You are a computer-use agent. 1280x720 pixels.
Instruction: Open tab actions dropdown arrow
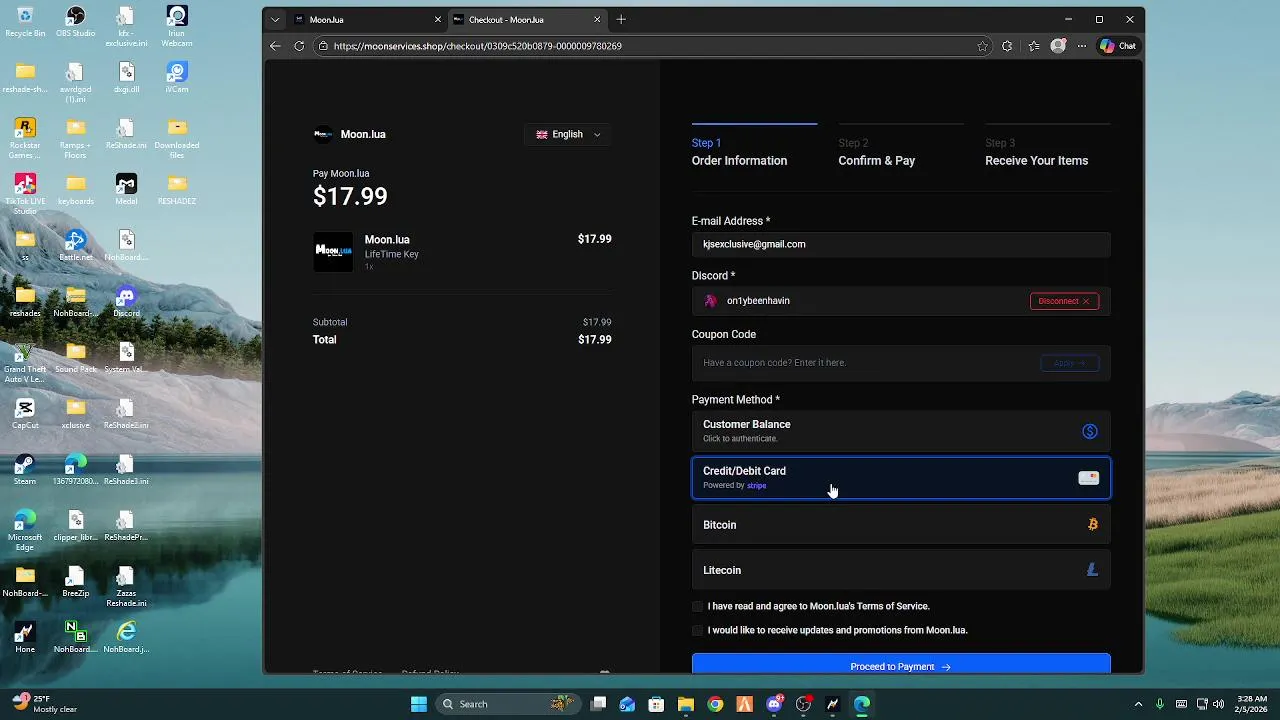point(275,19)
